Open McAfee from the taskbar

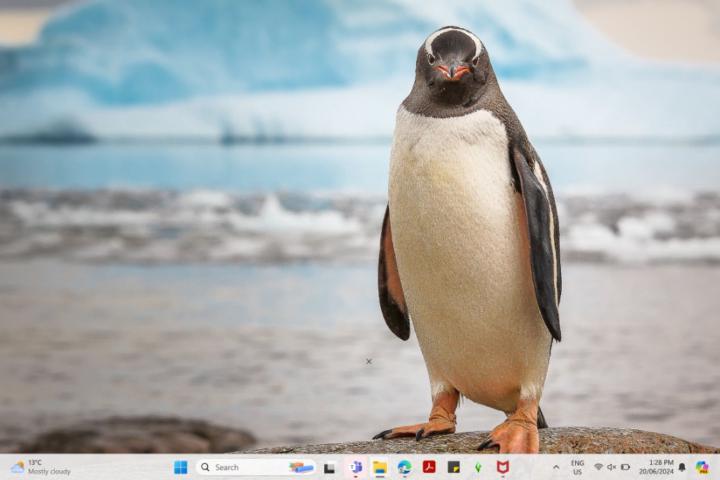503,467
